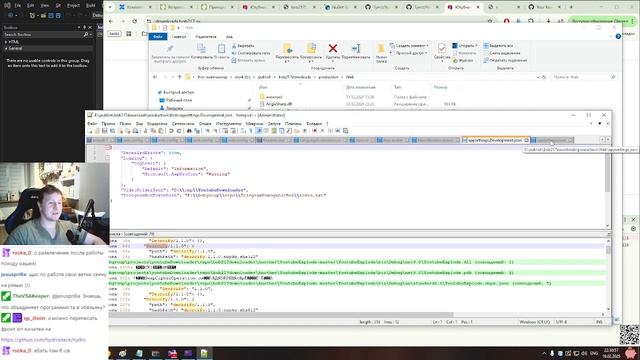Click Cut in Explorer ribbon

click(243, 46)
